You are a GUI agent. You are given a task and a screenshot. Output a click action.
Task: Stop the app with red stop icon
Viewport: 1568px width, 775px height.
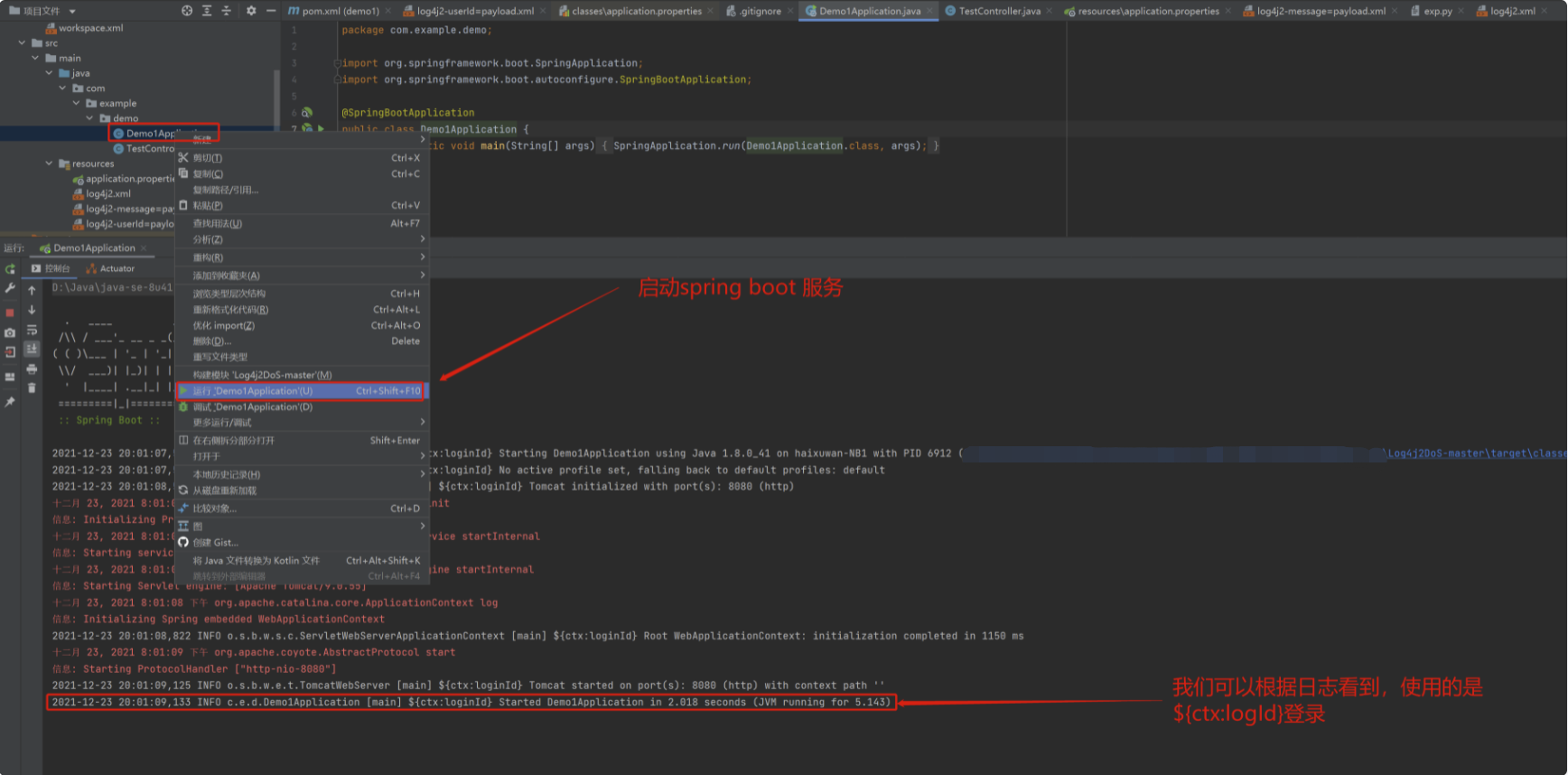click(x=10, y=312)
